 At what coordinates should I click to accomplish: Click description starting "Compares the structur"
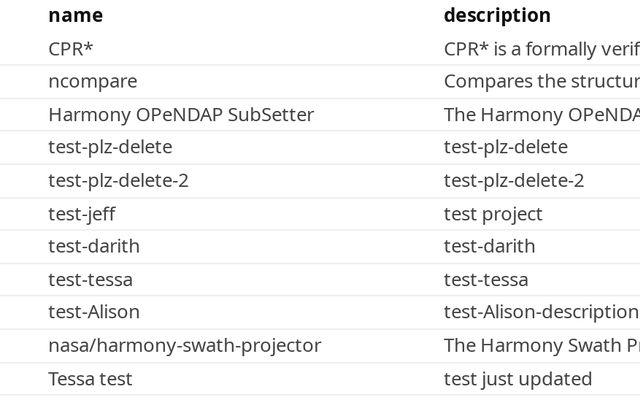pos(540,82)
